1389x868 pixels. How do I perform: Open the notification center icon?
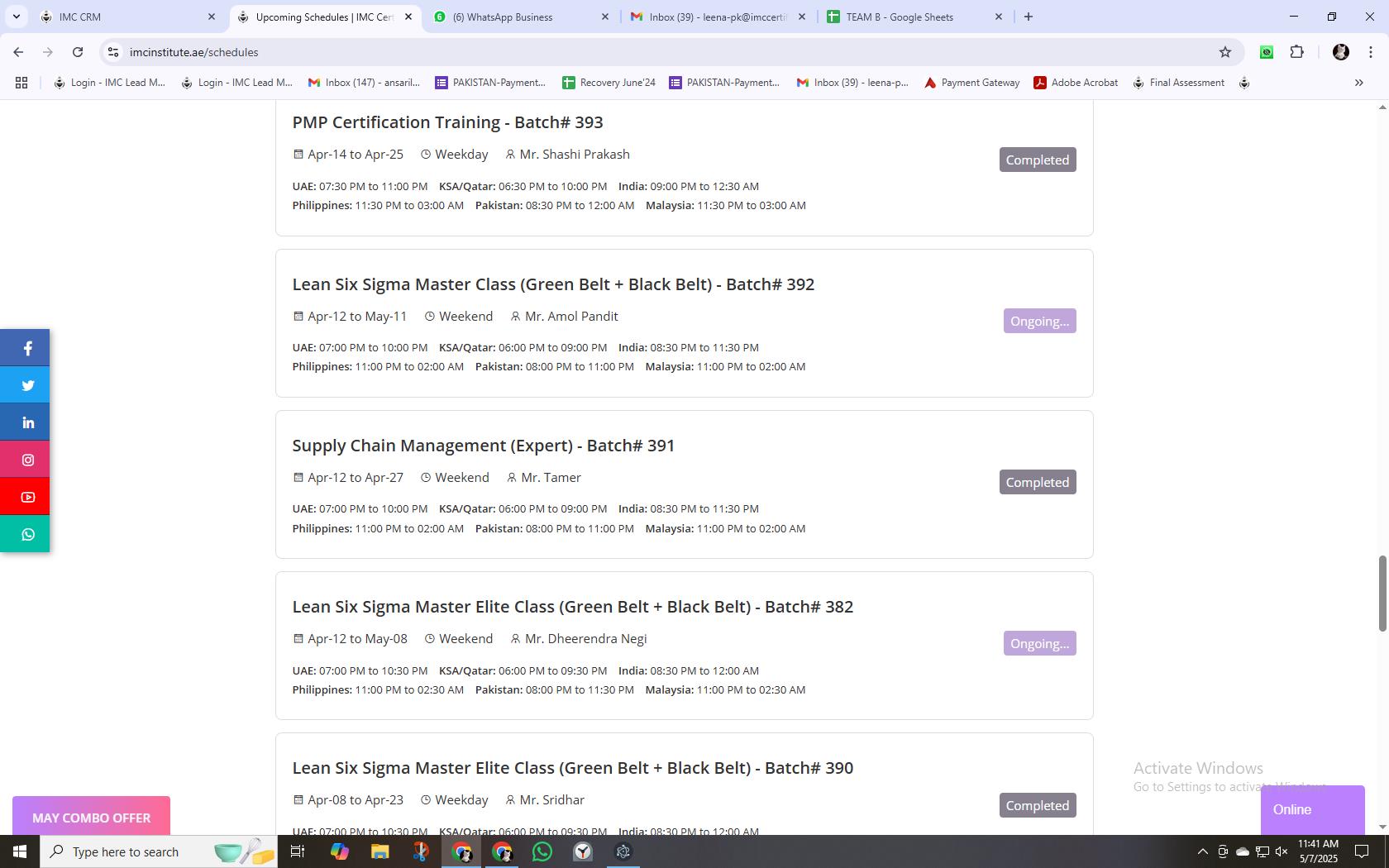click(x=1362, y=851)
